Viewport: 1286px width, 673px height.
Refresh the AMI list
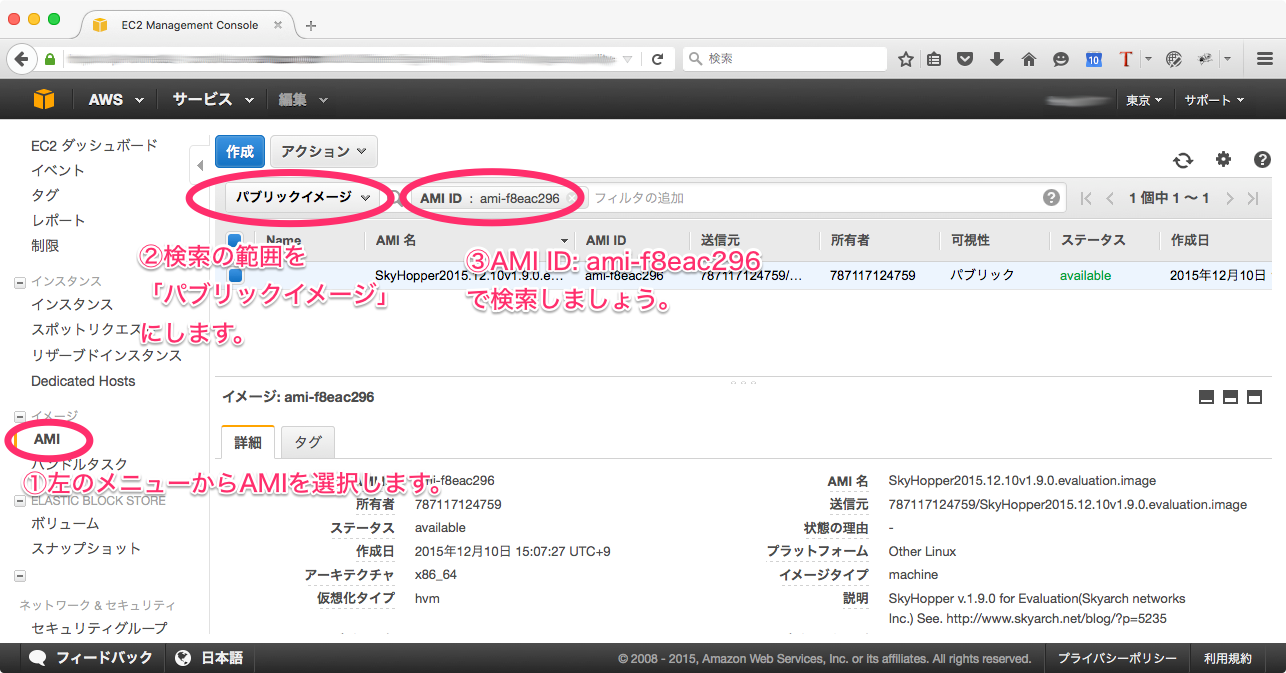click(x=1183, y=160)
